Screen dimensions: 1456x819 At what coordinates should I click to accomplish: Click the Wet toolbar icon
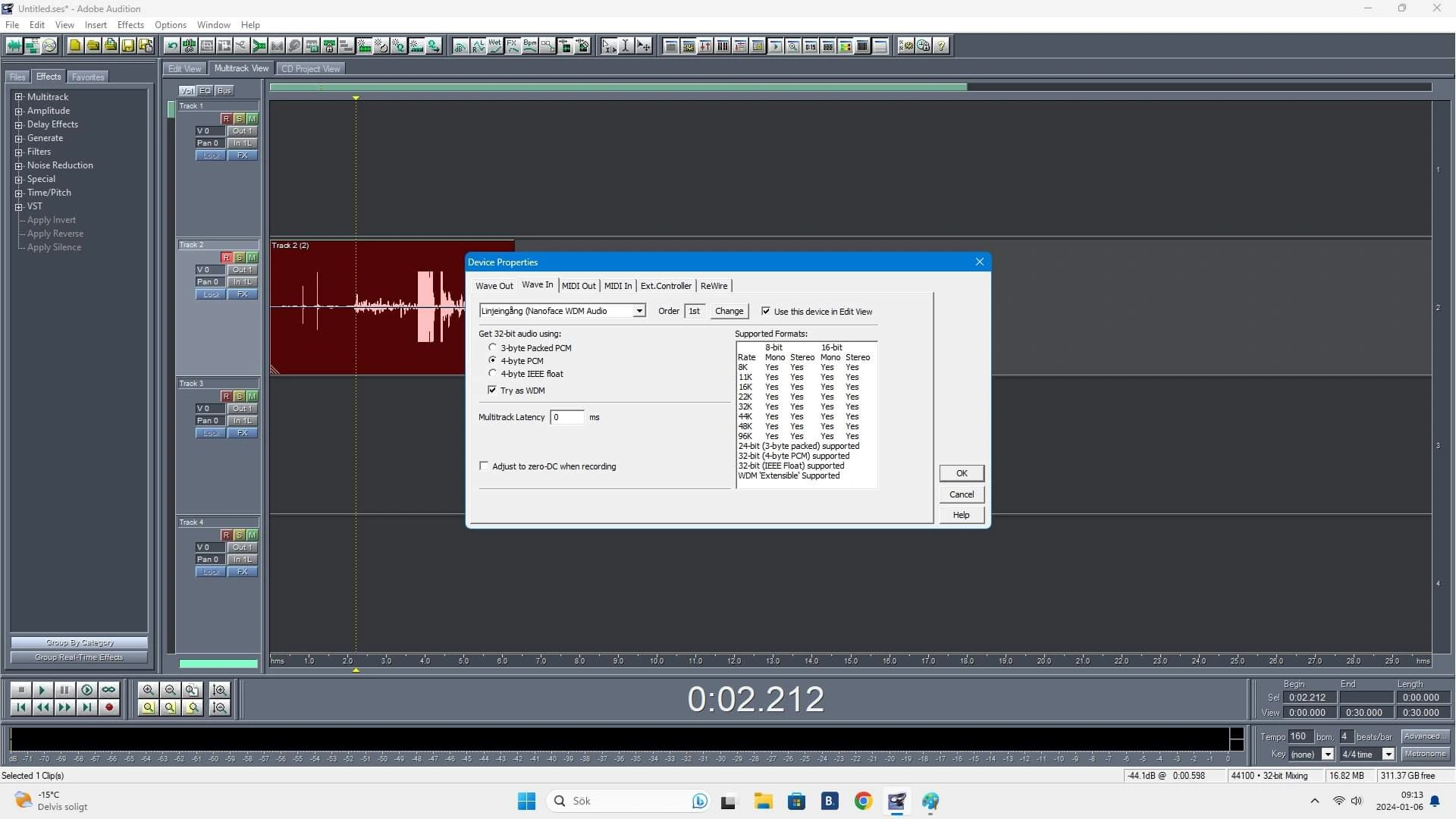495,46
